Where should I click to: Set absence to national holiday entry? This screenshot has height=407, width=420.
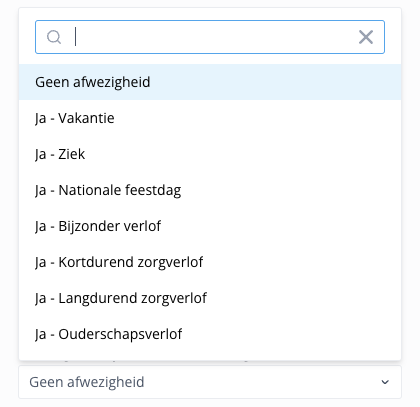(210, 190)
